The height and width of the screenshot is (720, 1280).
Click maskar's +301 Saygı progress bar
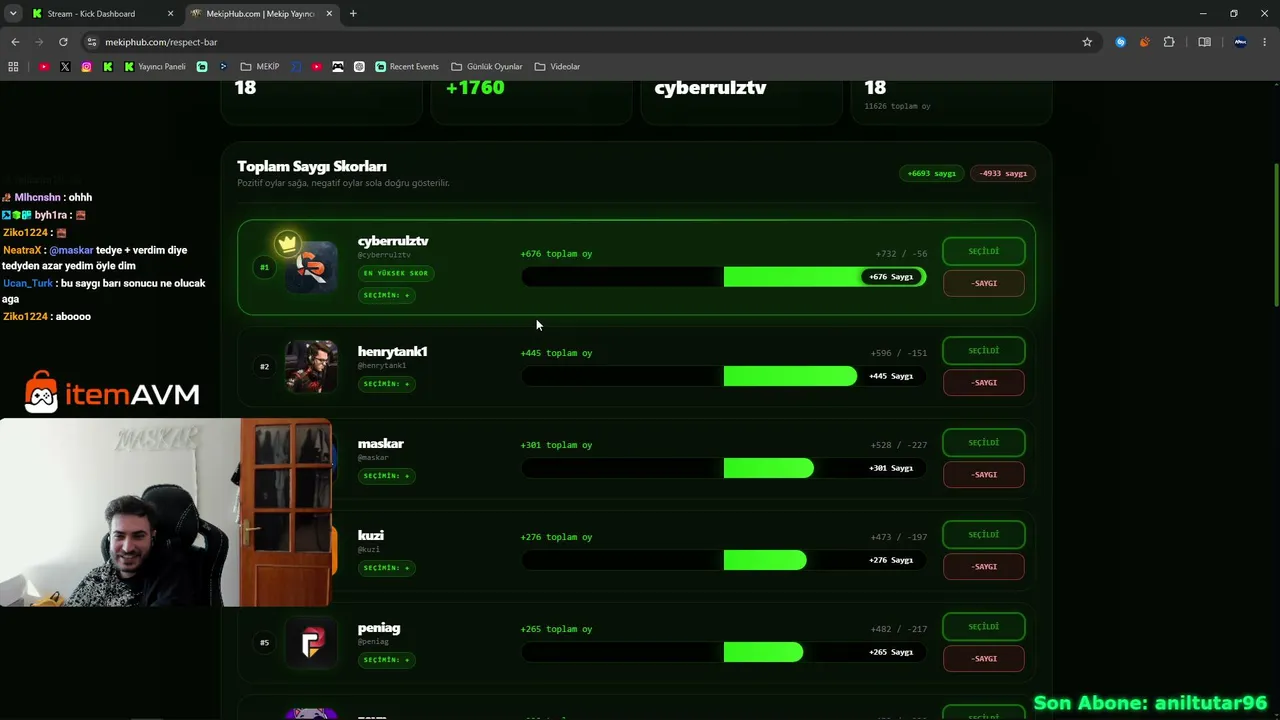724,468
